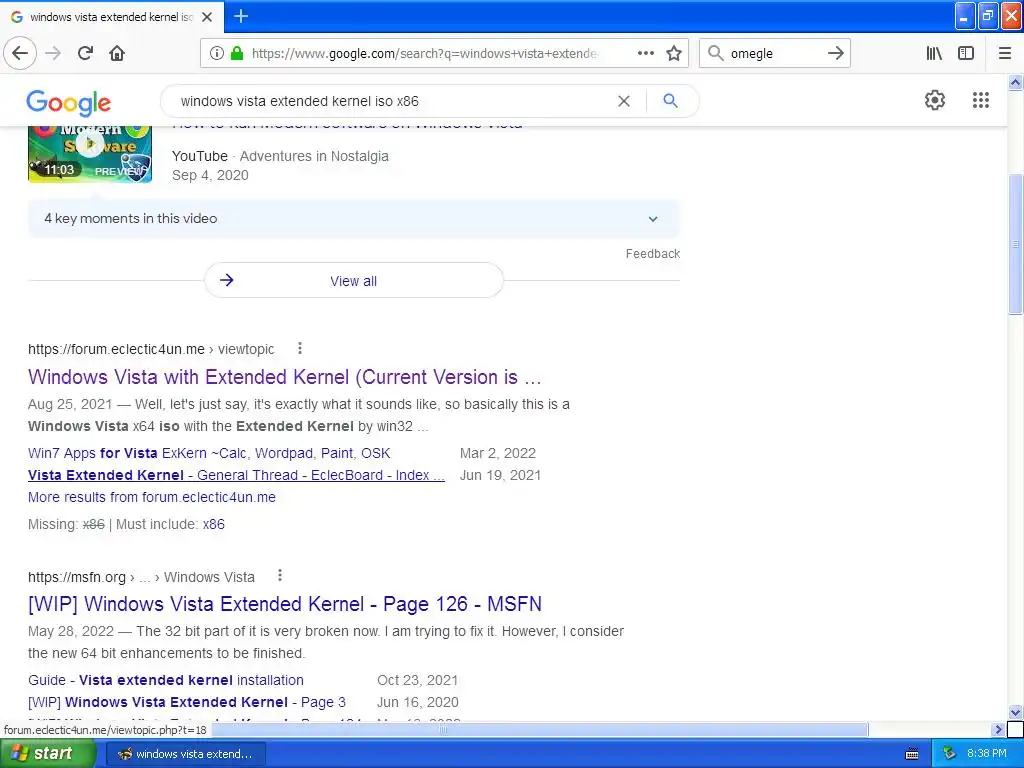Viewport: 1024px width, 768px height.
Task: Open Guide Vista extended kernel installation link
Action: [166, 680]
